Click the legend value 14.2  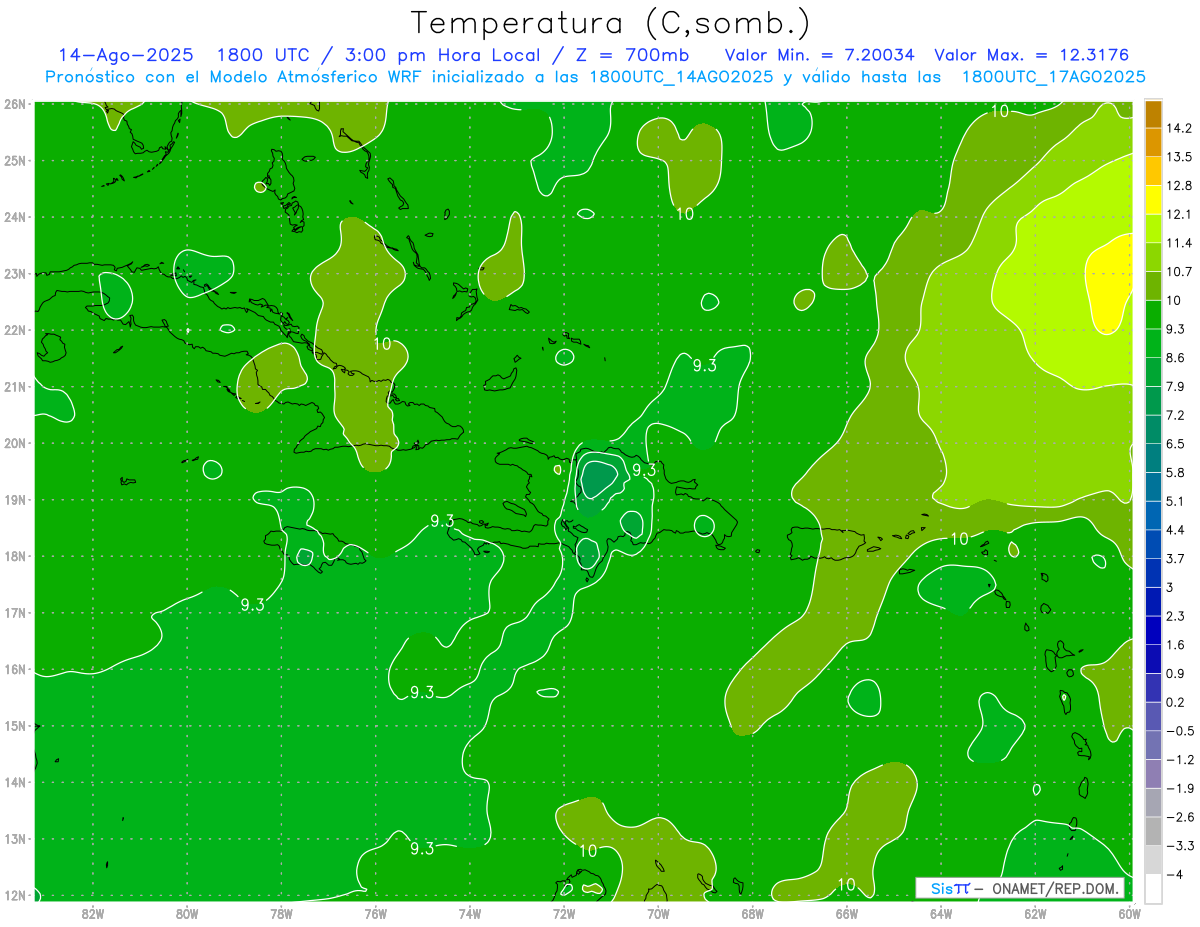point(1178,128)
